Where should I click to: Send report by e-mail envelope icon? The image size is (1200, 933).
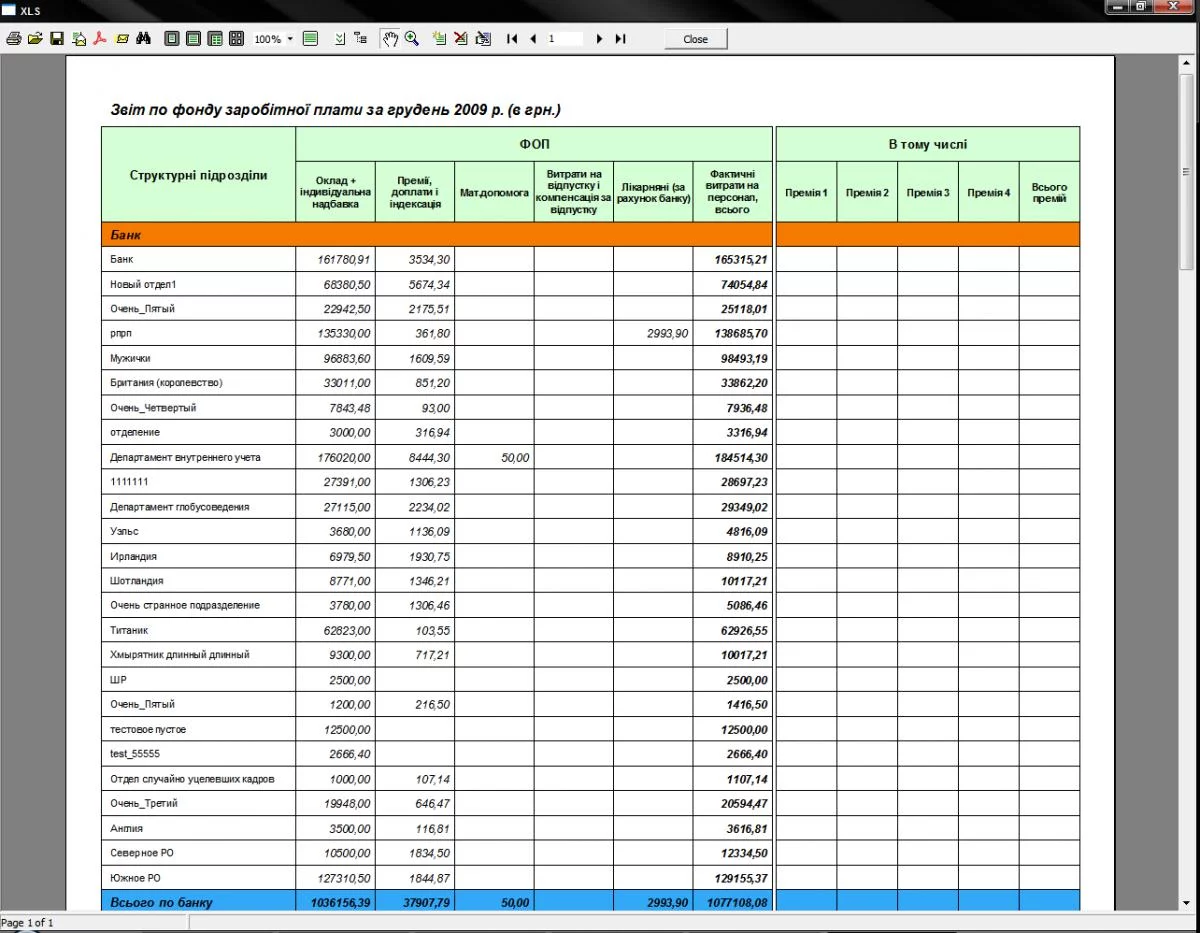(122, 39)
